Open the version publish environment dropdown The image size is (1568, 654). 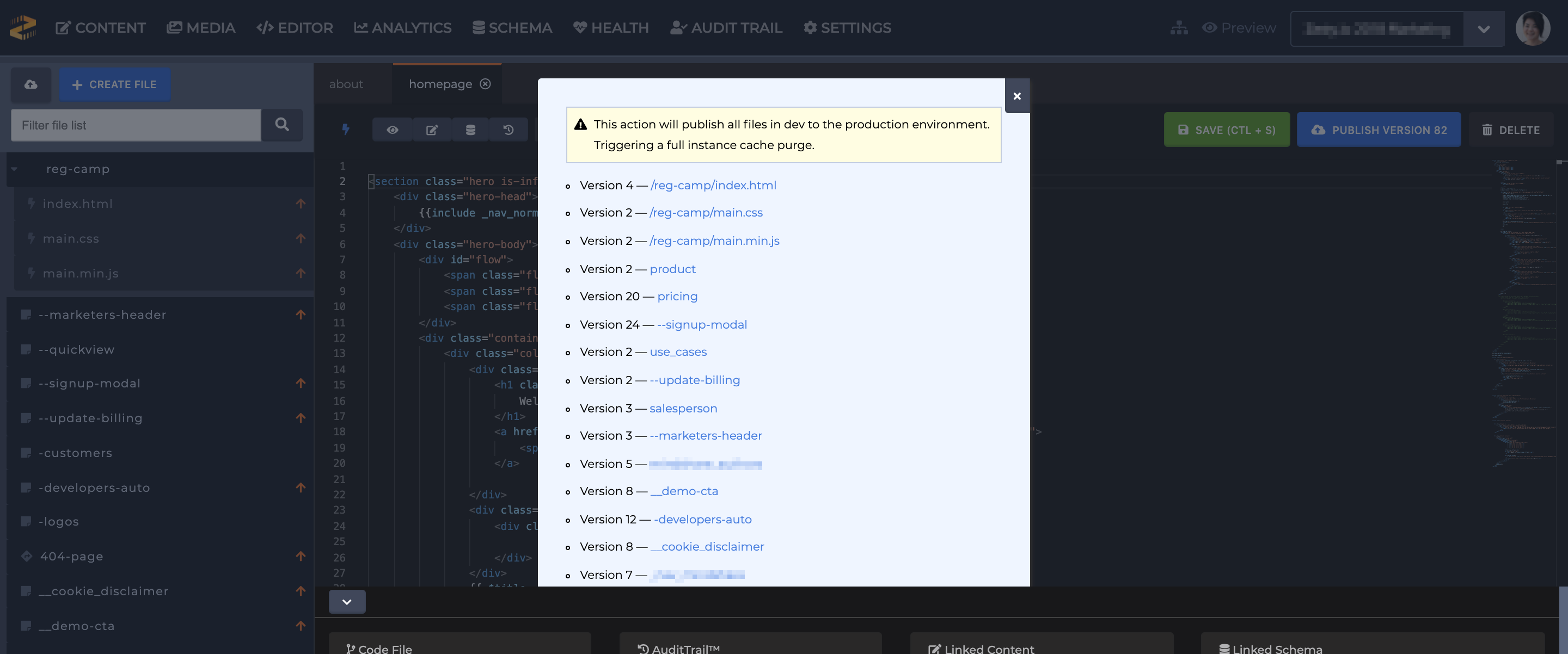point(1485,27)
